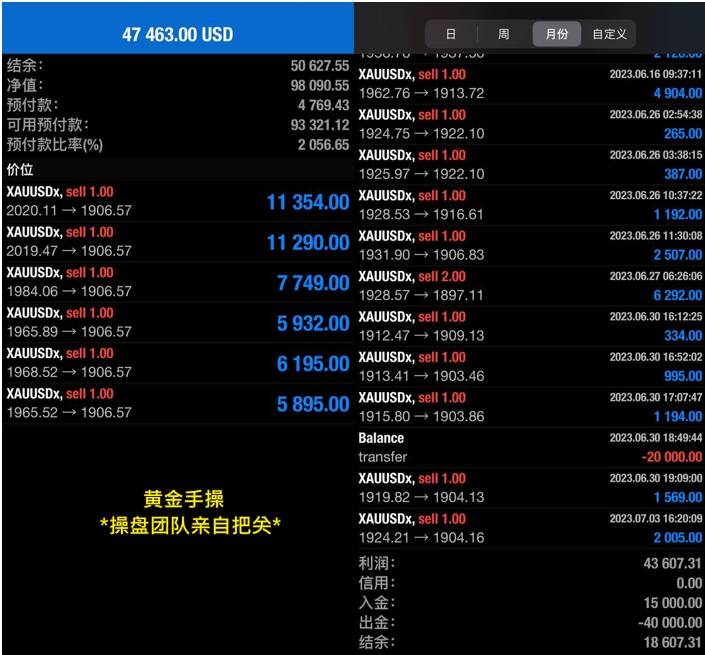
Task: Click the profit amount 334.00
Action: click(x=683, y=336)
